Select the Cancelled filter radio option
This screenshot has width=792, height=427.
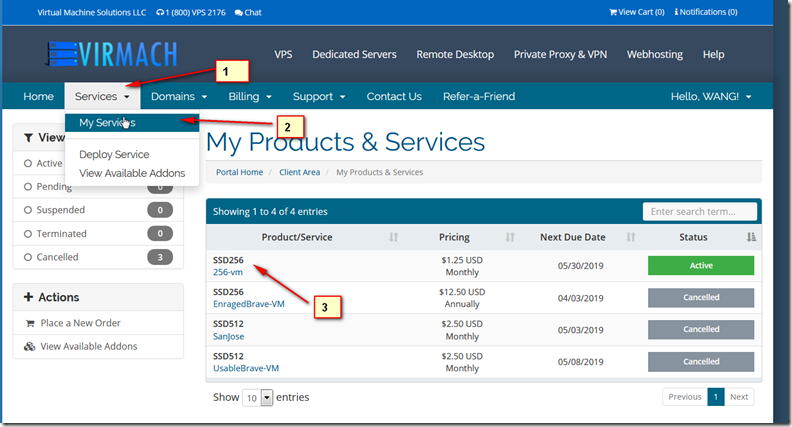coord(28,257)
